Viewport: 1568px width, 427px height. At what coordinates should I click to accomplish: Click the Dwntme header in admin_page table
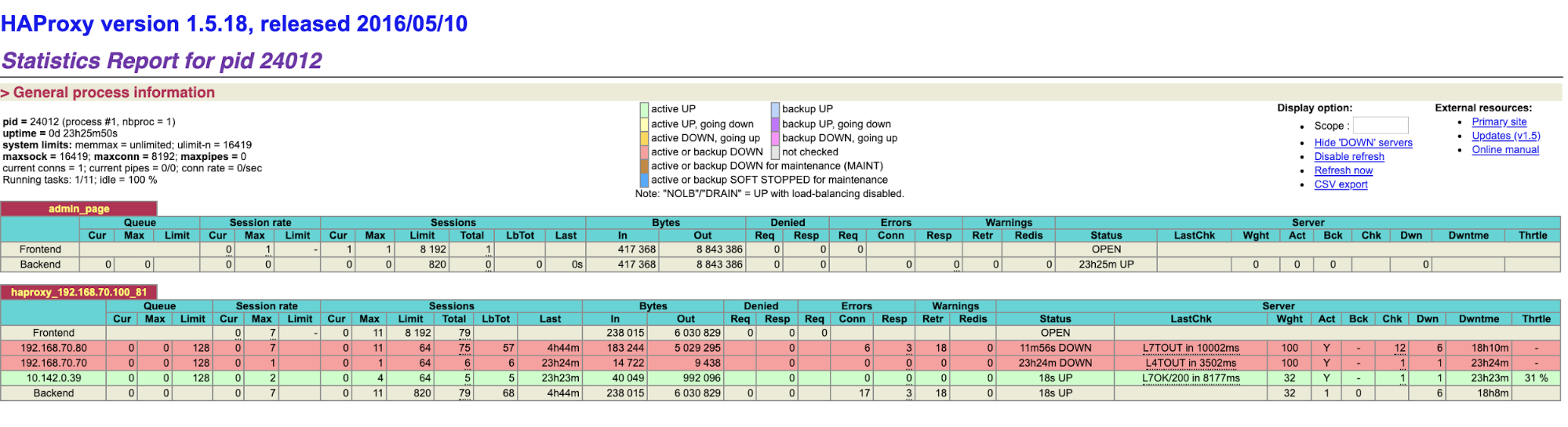click(1468, 235)
